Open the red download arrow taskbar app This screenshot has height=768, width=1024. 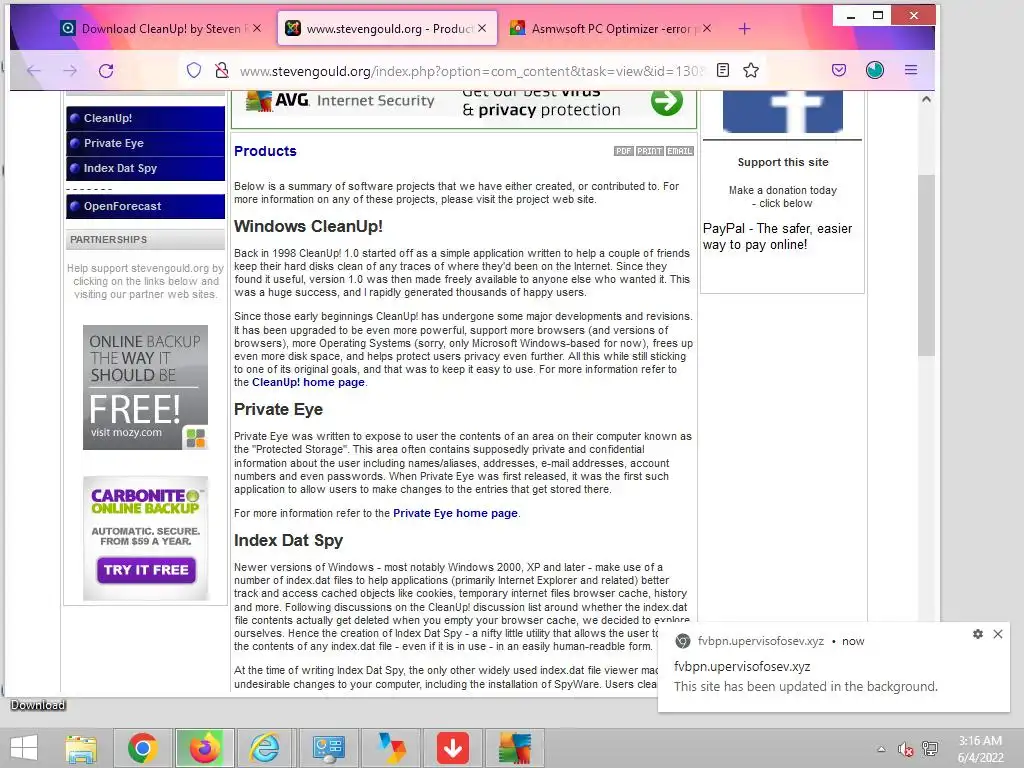[x=453, y=748]
